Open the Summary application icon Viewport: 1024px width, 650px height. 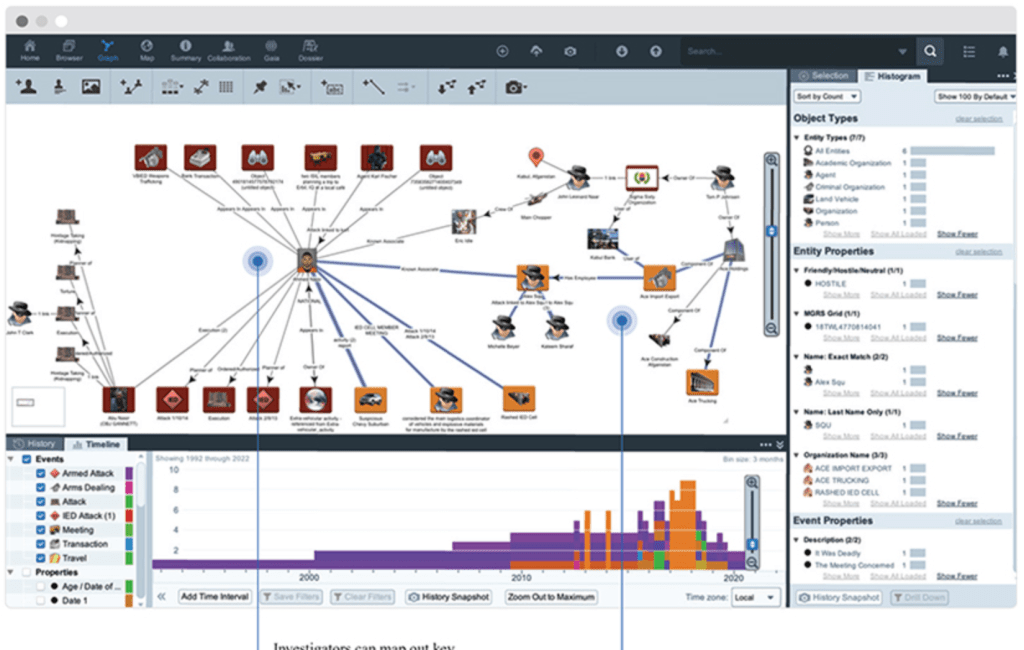click(x=185, y=50)
